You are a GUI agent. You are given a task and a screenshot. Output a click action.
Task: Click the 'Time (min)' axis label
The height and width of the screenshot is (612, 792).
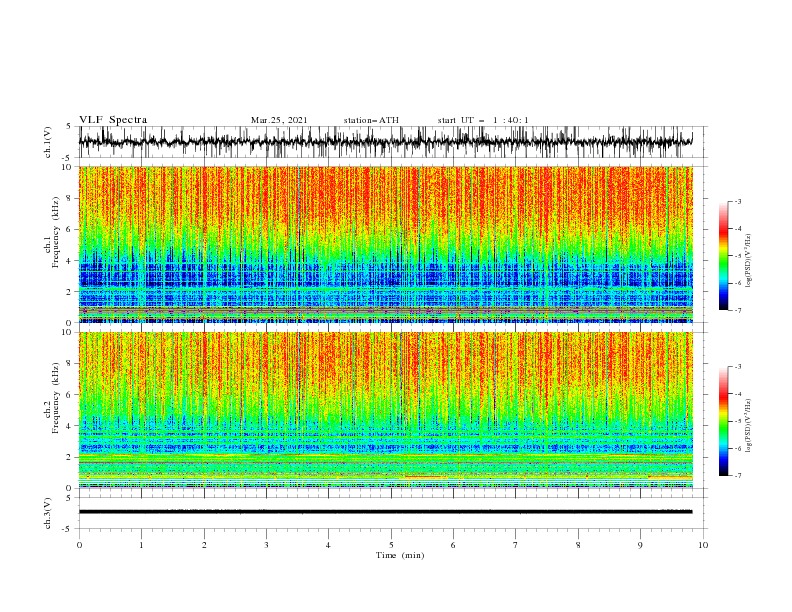point(400,555)
